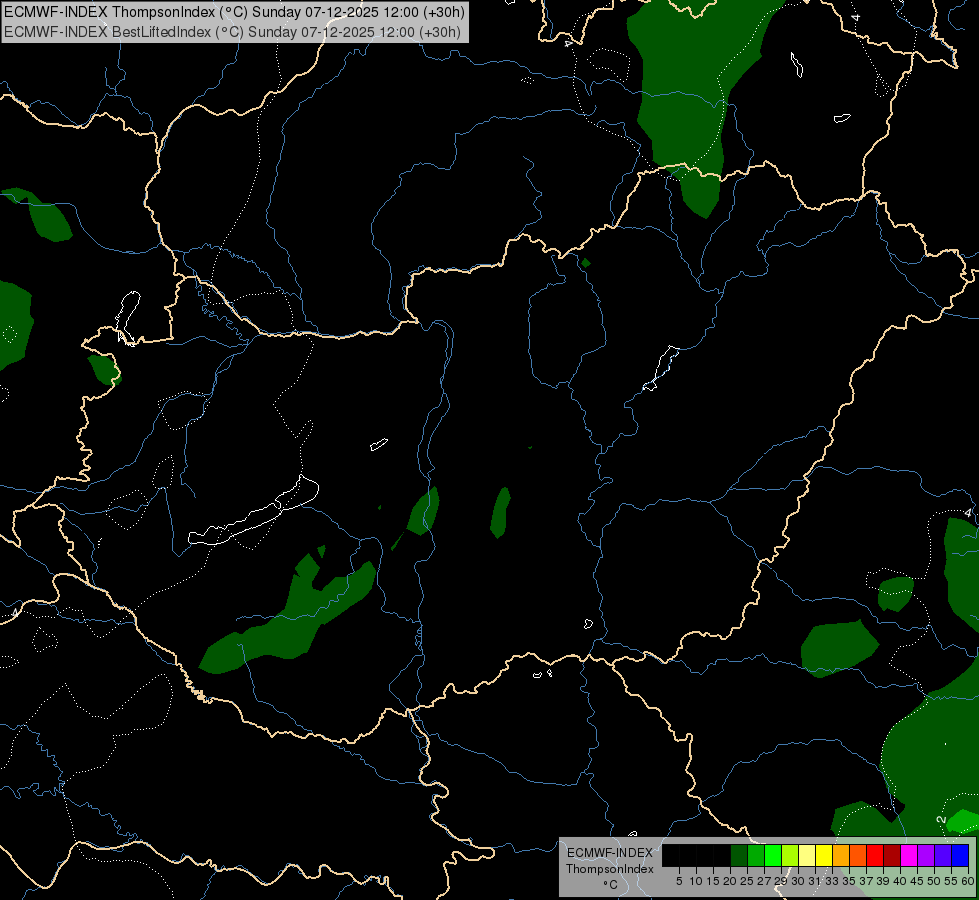
Task: Select the bright green 27–29 legend swatch
Action: pos(773,855)
